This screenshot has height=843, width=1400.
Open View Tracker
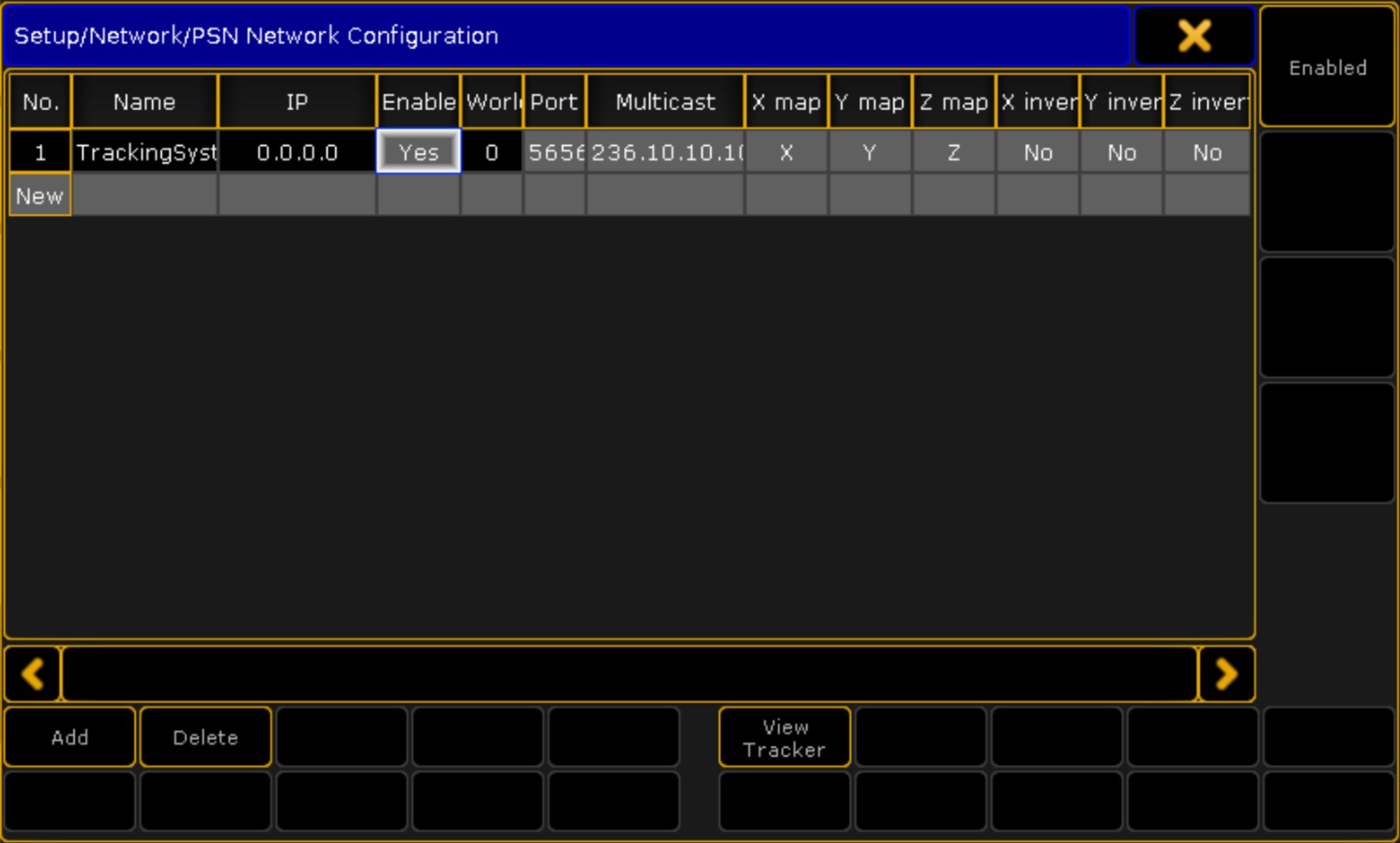[784, 738]
